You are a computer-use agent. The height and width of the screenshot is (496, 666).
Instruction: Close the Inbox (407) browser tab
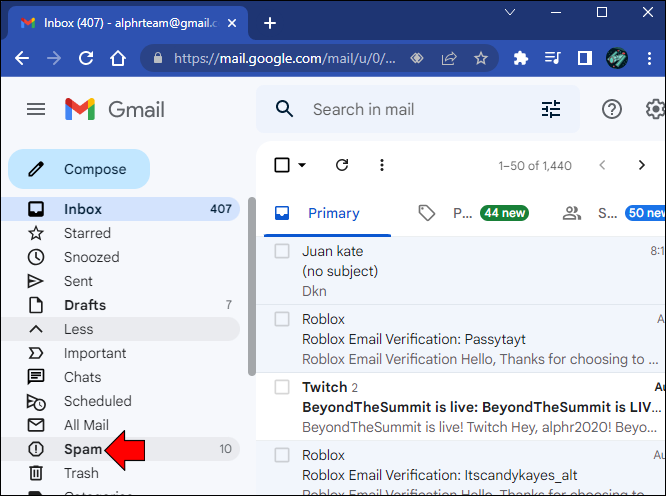[x=231, y=23]
